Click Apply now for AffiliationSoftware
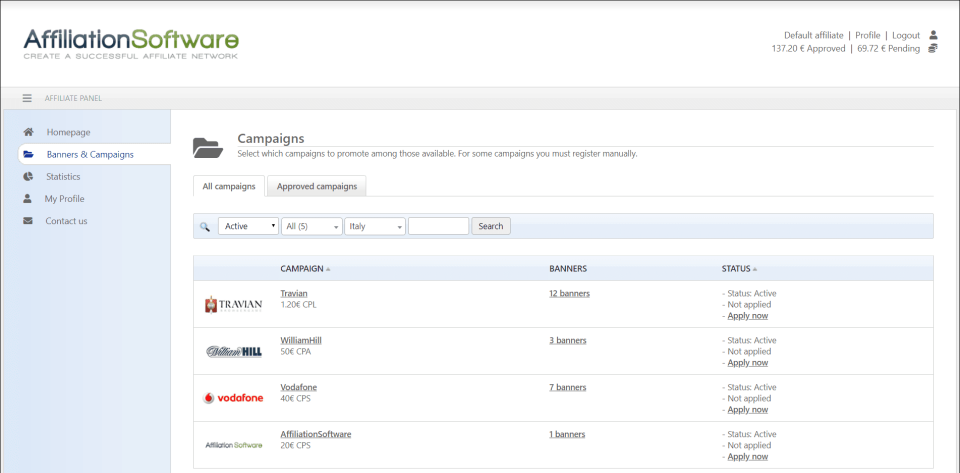The width and height of the screenshot is (960, 473). 748,456
